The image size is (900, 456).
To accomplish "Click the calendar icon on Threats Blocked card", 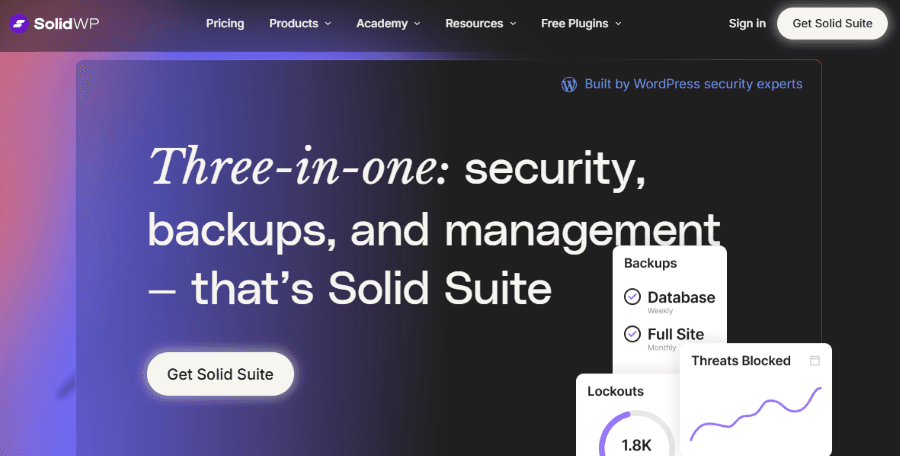I will click(x=814, y=361).
